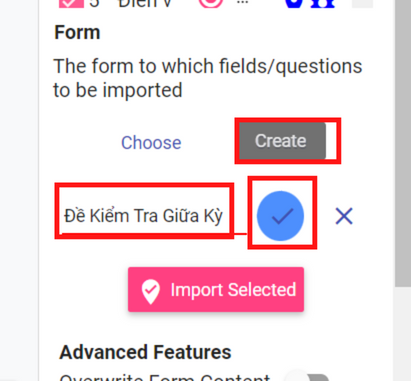
Task: Cancel form creation with X icon
Action: (344, 216)
